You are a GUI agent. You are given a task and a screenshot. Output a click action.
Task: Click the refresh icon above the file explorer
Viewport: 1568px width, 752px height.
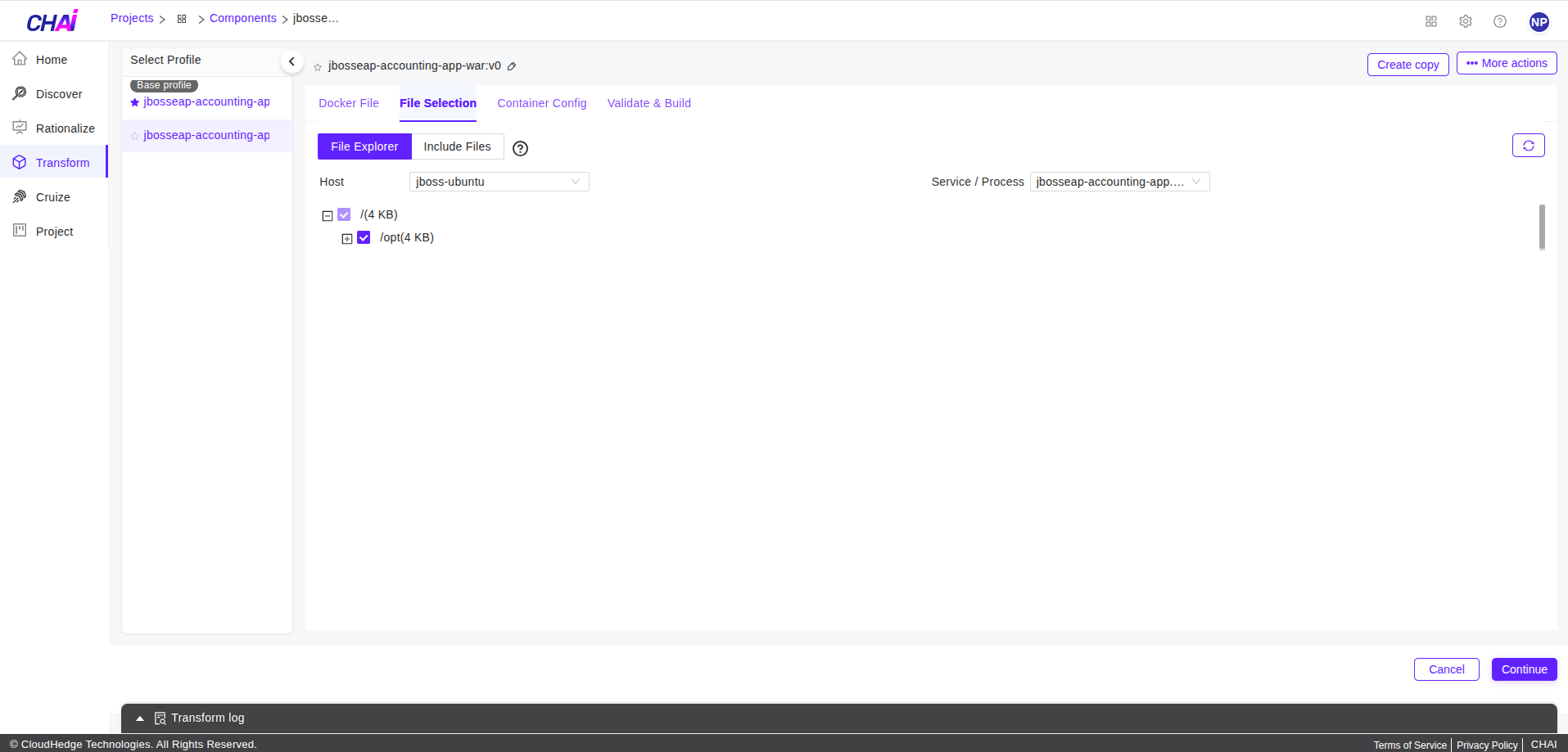click(1527, 145)
